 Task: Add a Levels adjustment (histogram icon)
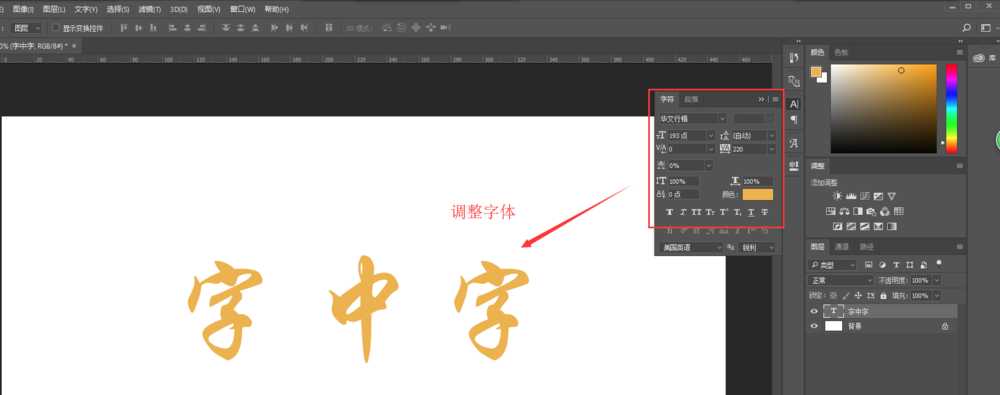(x=851, y=196)
